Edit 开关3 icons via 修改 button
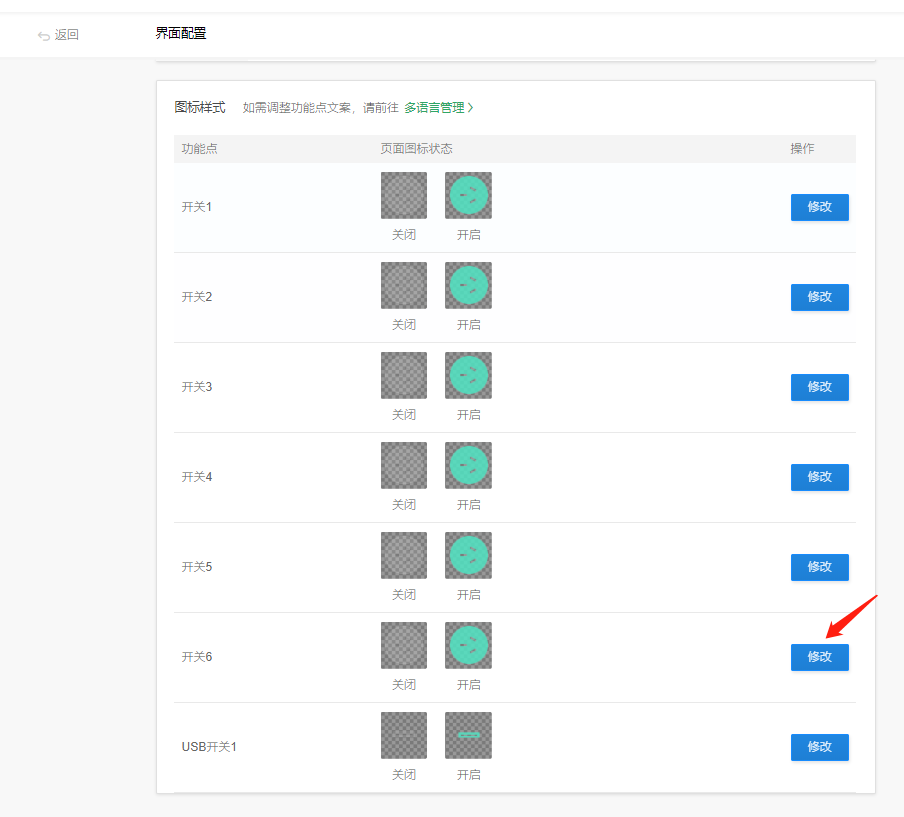Viewport: 904px width, 817px height. 819,387
